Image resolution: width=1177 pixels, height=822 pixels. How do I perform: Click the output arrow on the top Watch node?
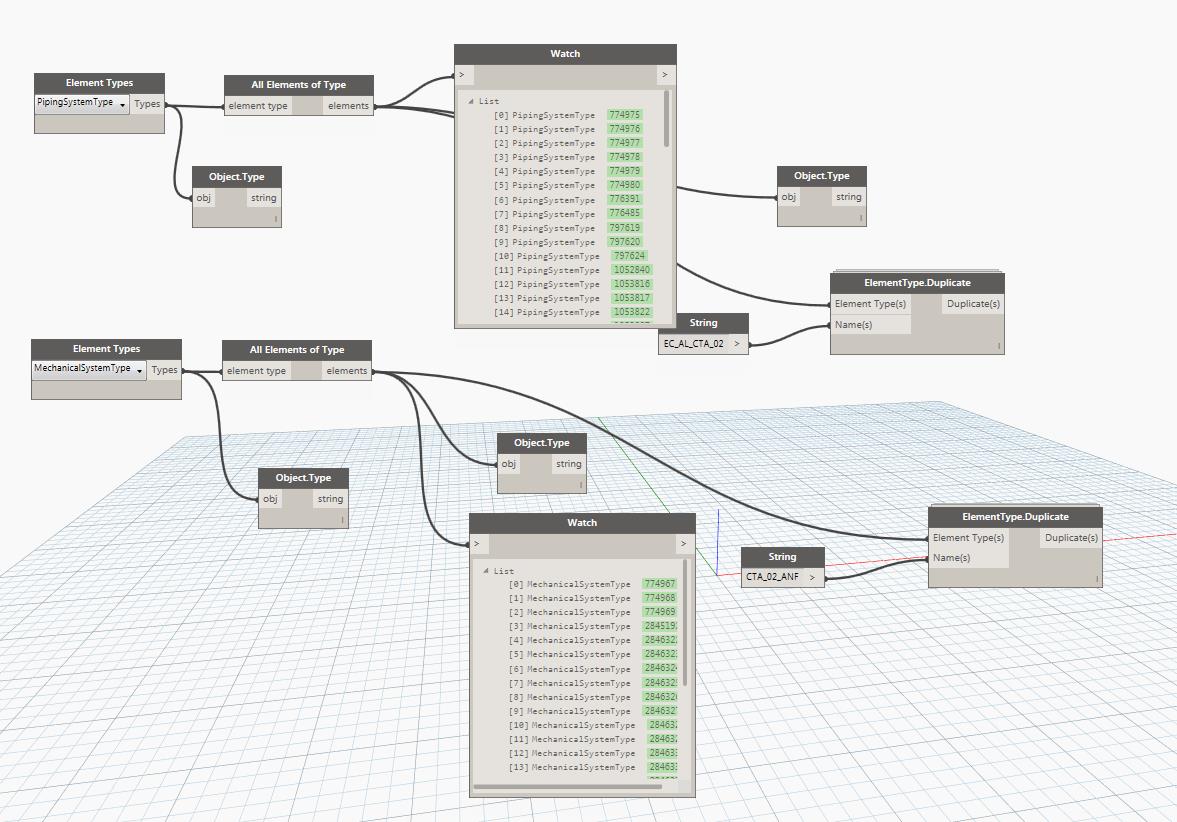665,75
